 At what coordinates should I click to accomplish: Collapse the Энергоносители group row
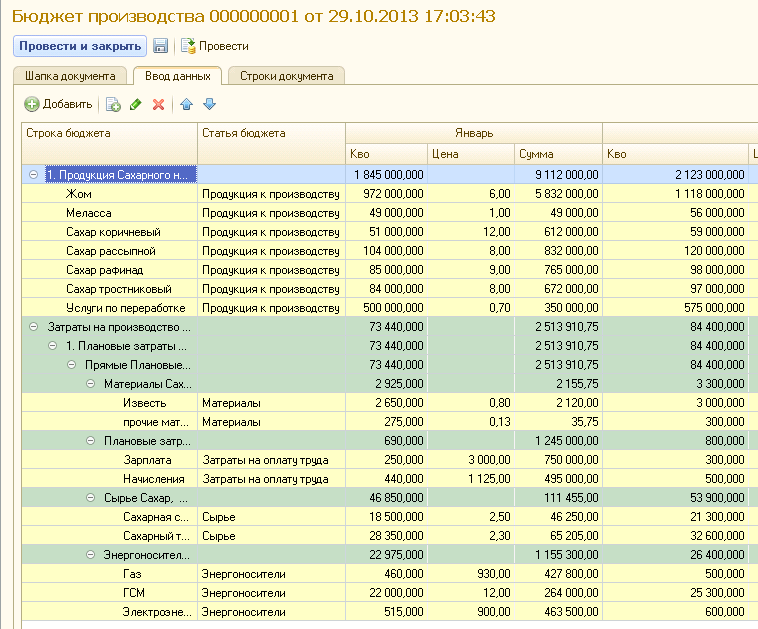90,555
